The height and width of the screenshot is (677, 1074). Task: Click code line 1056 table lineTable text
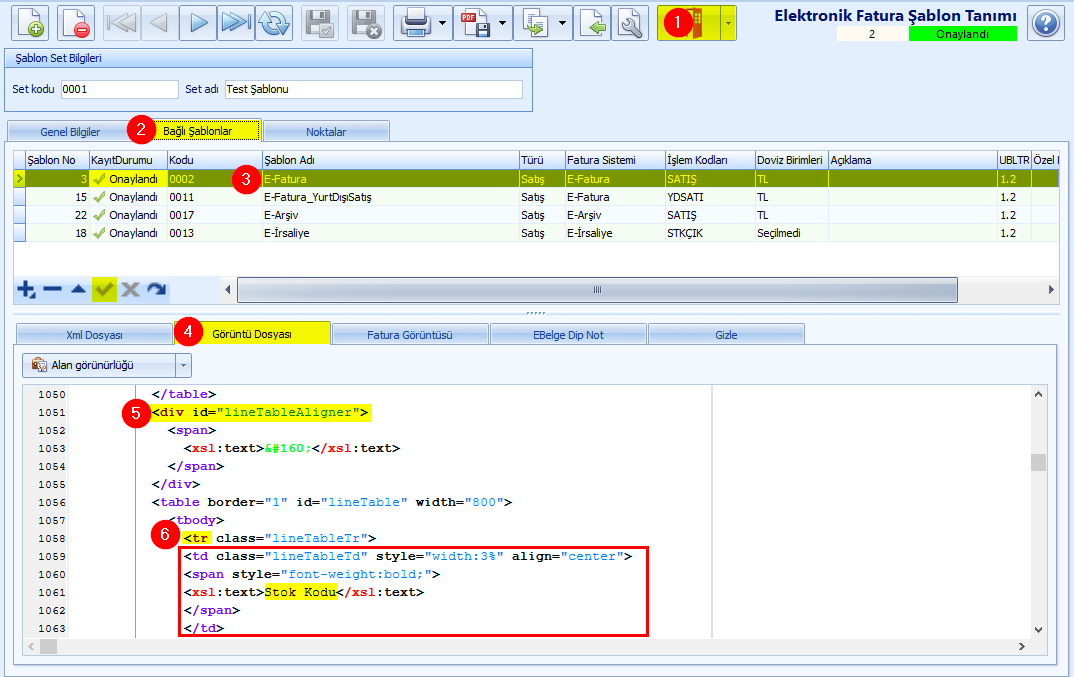point(332,502)
